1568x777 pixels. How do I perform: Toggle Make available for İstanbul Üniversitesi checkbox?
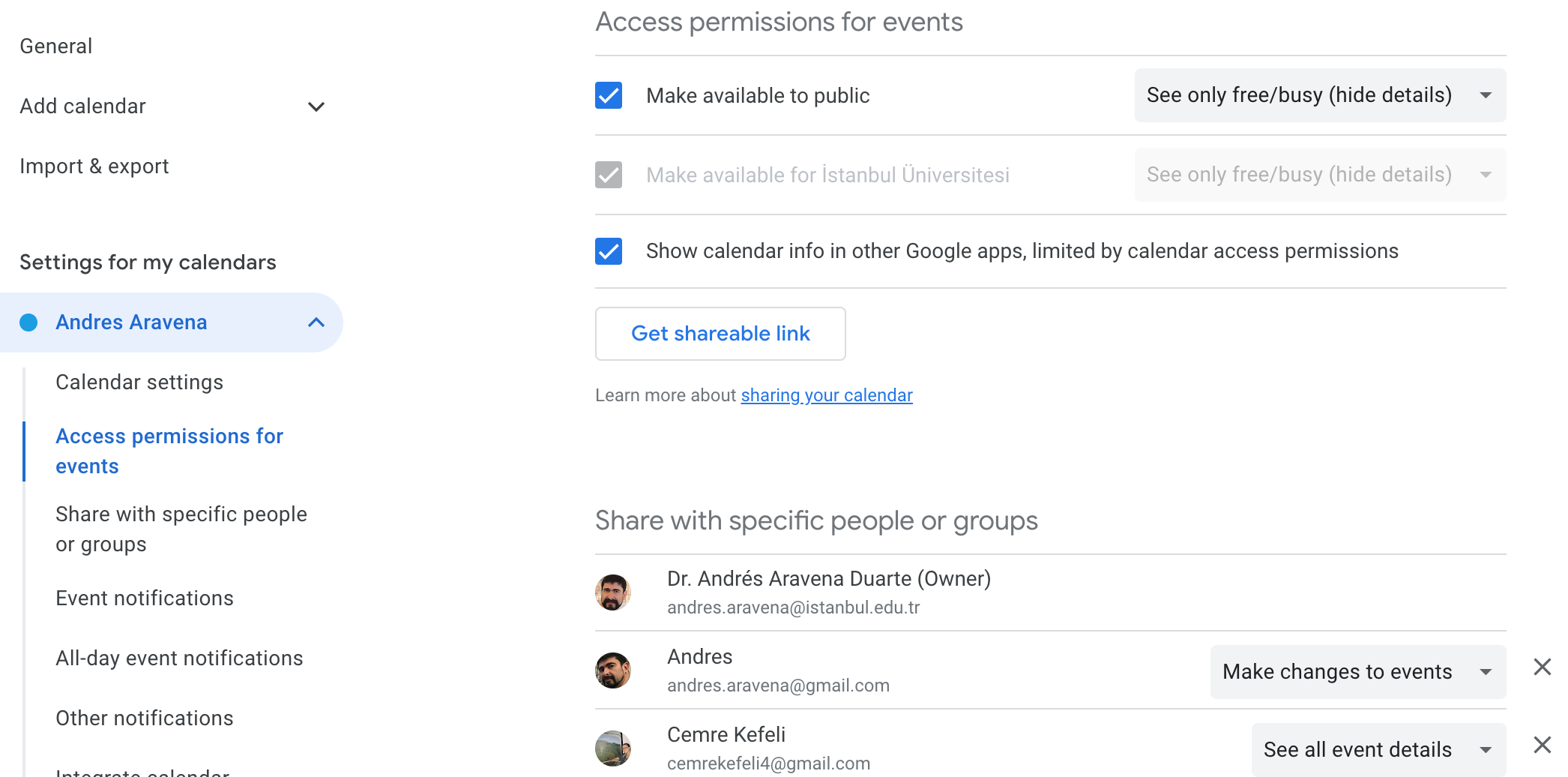[609, 175]
